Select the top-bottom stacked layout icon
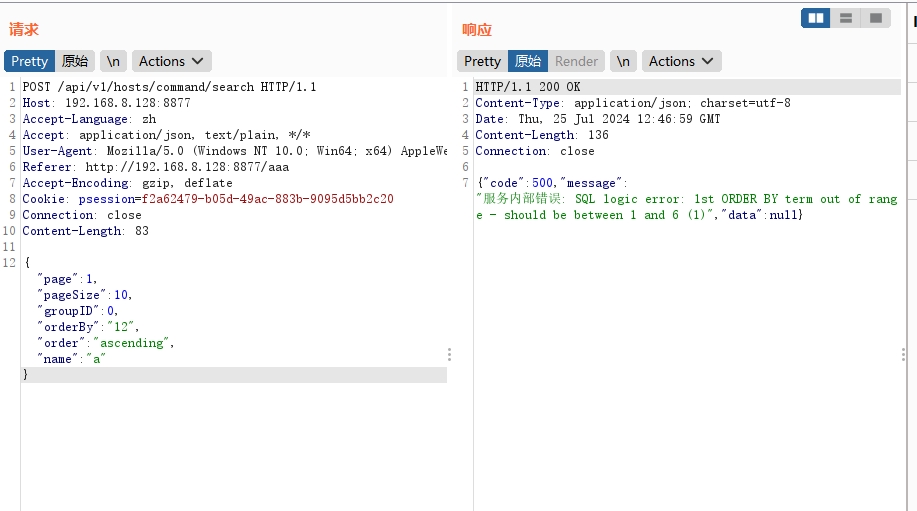Screen dimensions: 917x511 point(846,18)
